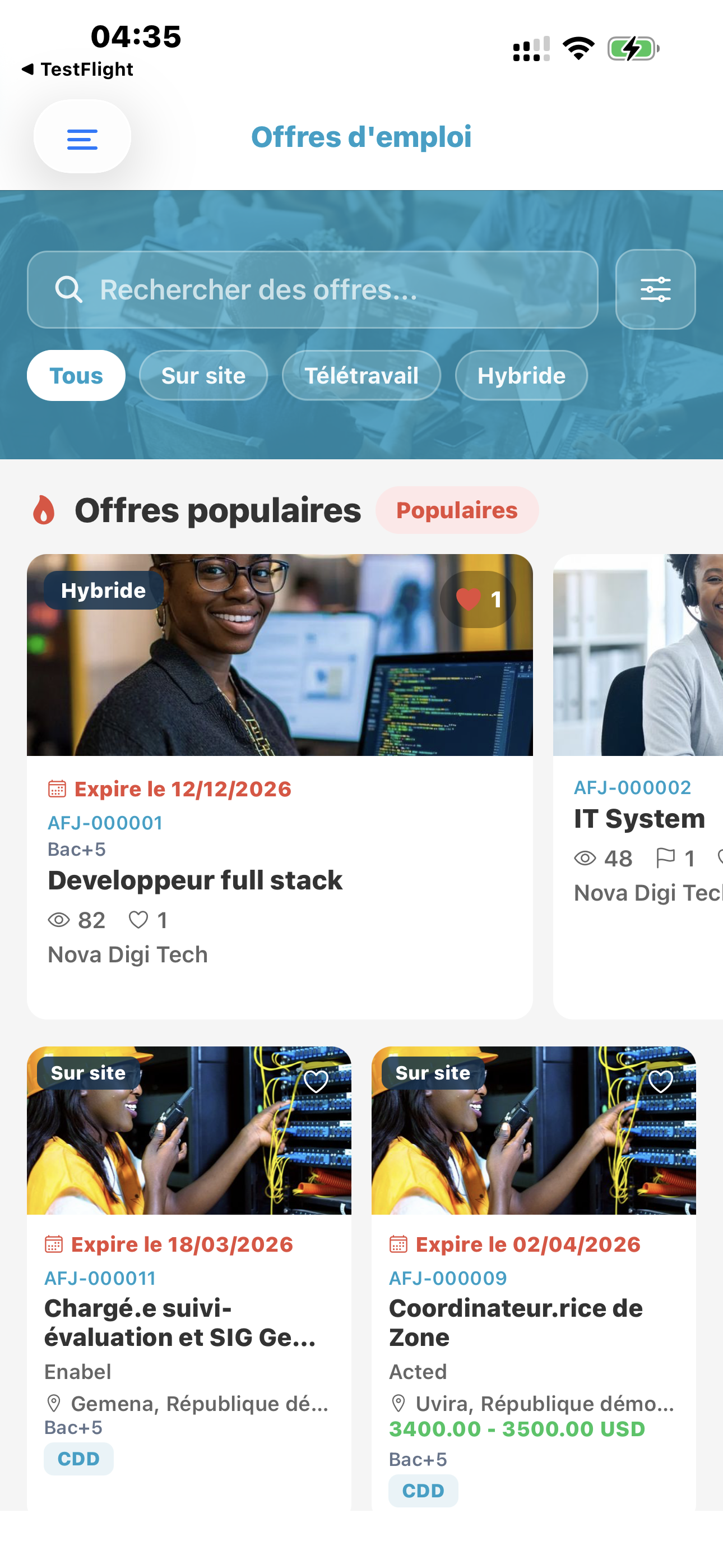This screenshot has height=1568, width=723.
Task: Filter offers by Hybride chip
Action: click(x=522, y=376)
